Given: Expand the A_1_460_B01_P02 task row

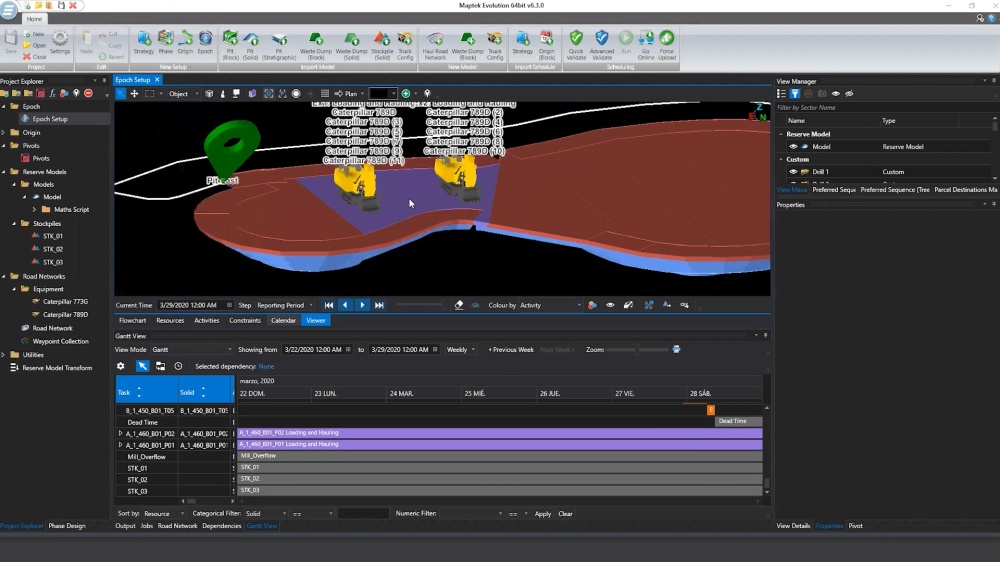Looking at the screenshot, I should click(121, 434).
